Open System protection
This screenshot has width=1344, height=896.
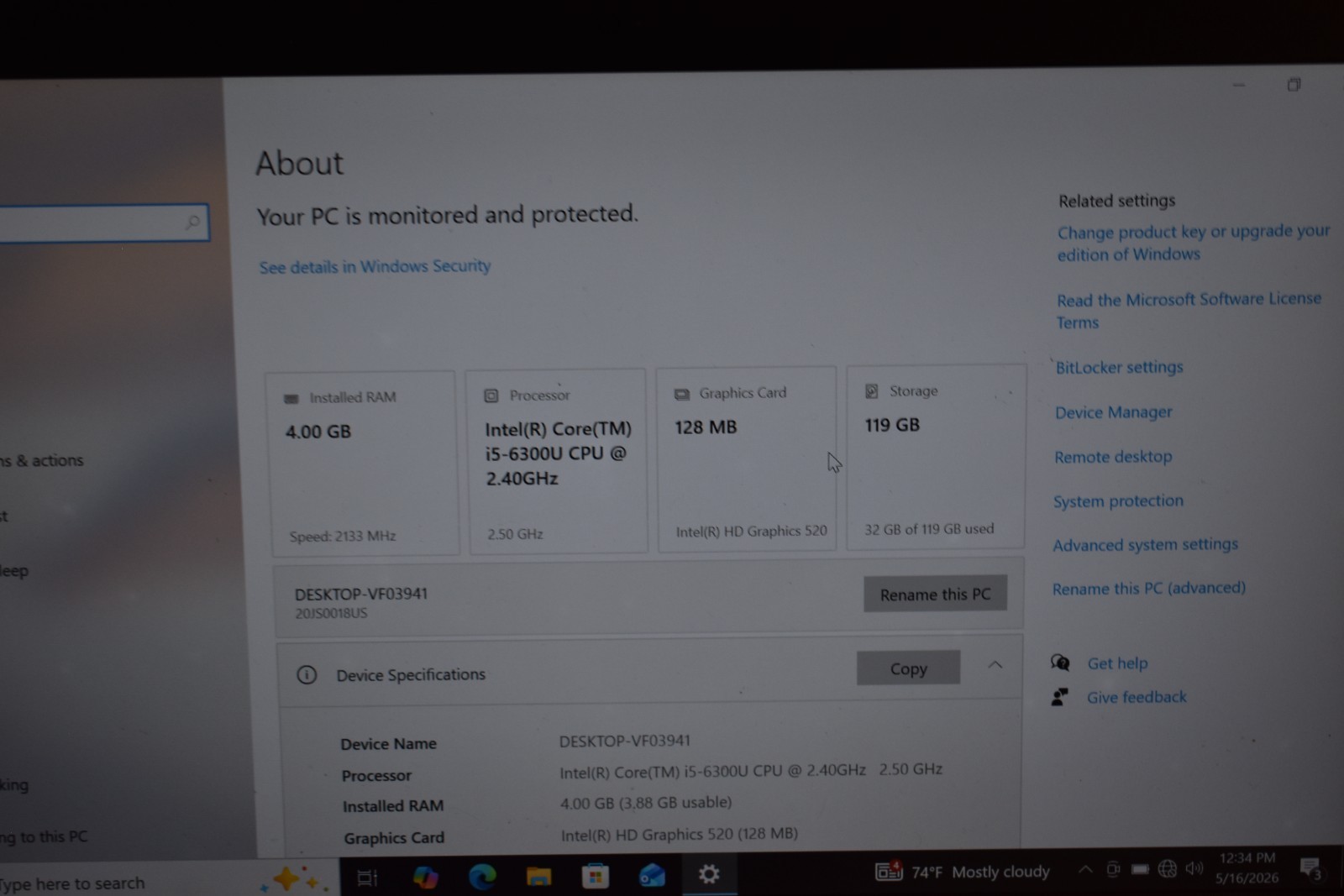coord(1118,501)
